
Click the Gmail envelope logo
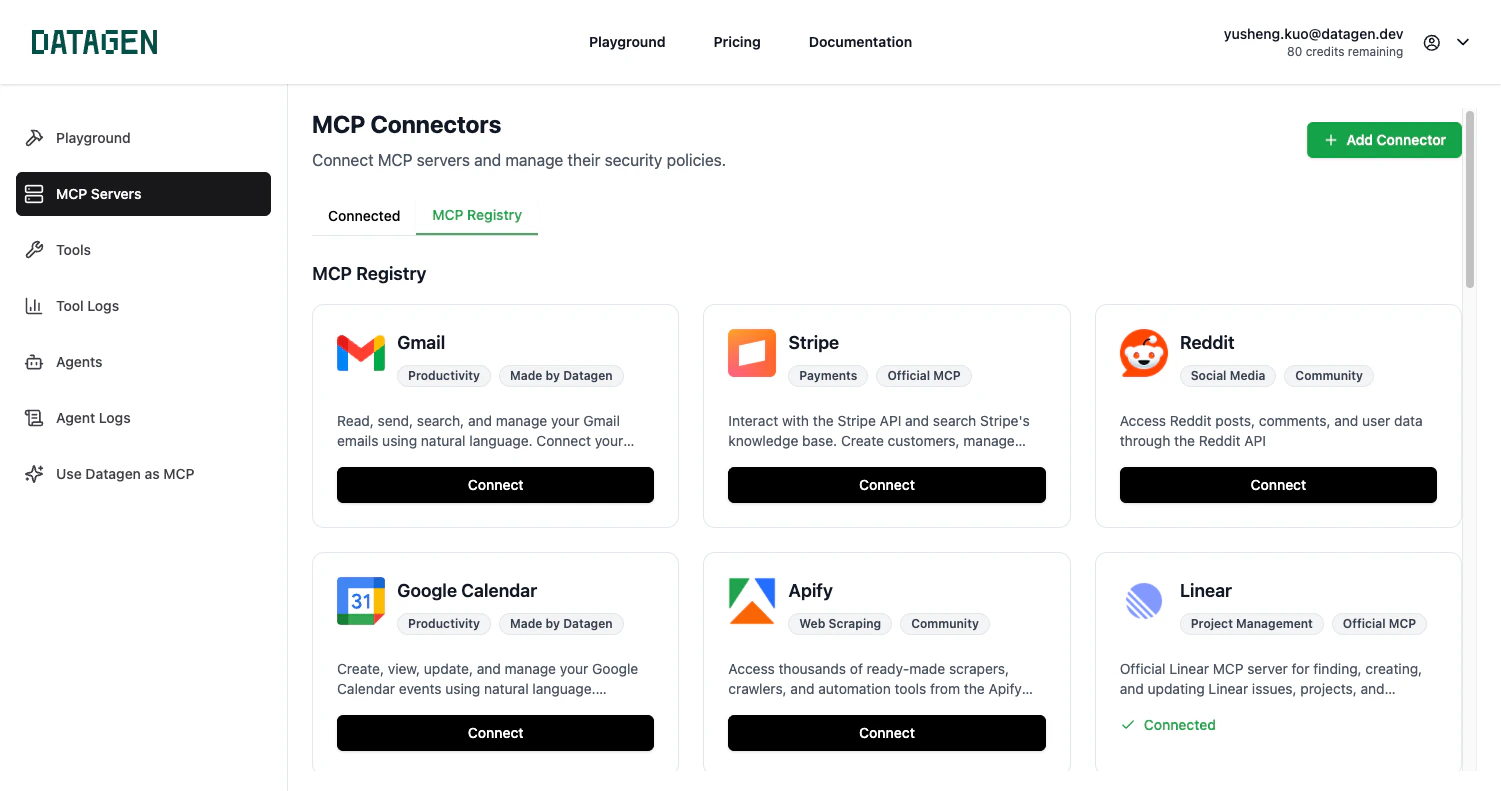[x=360, y=352]
